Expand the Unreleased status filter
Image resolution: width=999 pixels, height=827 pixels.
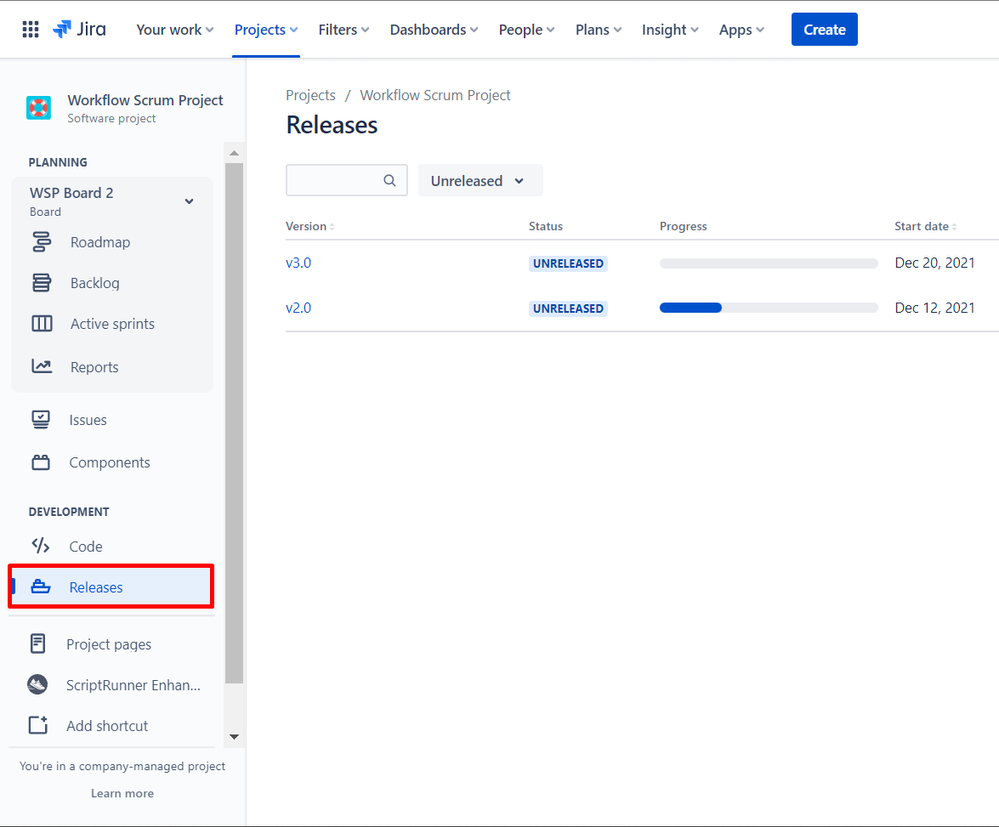pyautogui.click(x=480, y=180)
